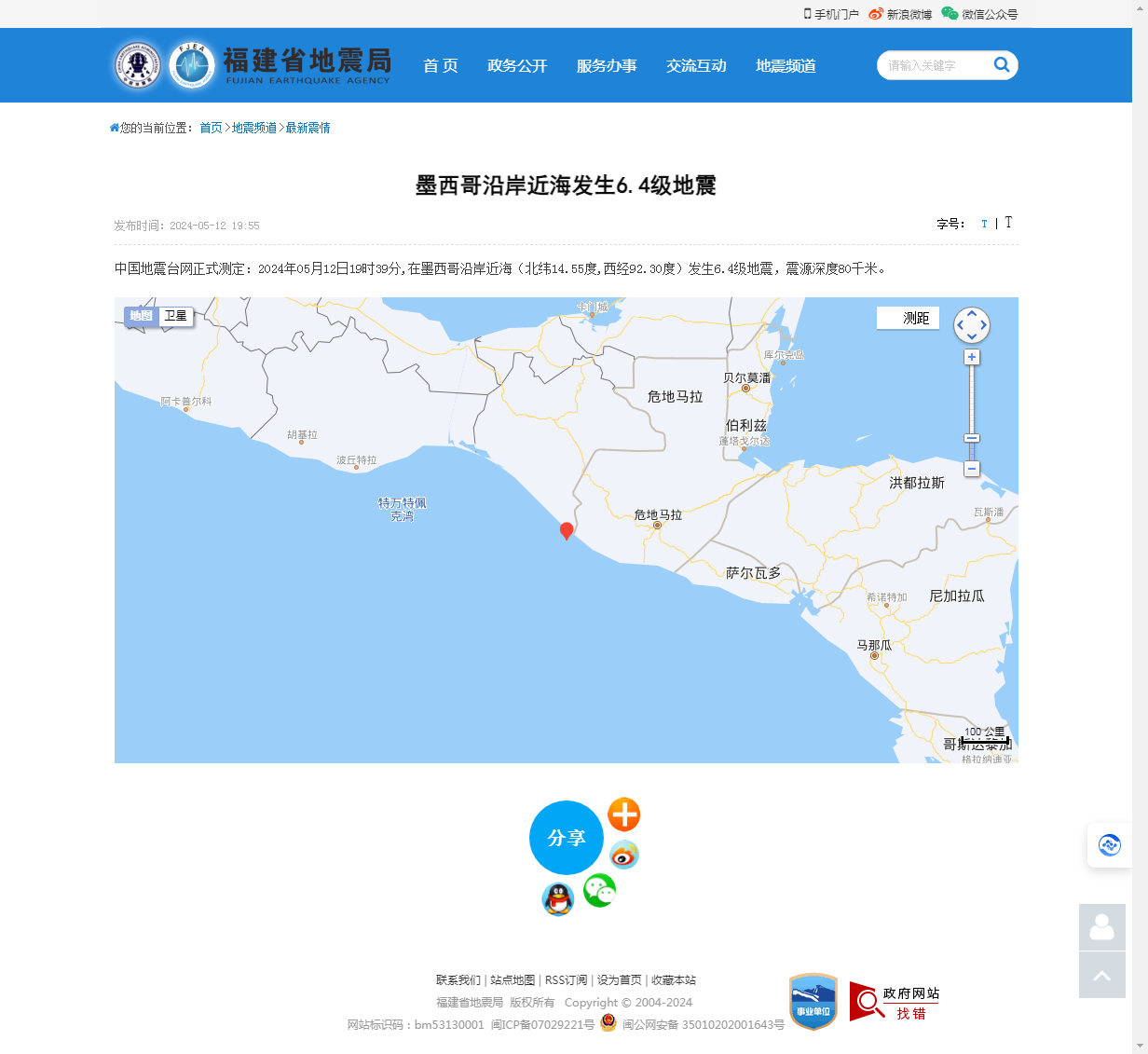Click the map pan direction control

click(x=972, y=325)
